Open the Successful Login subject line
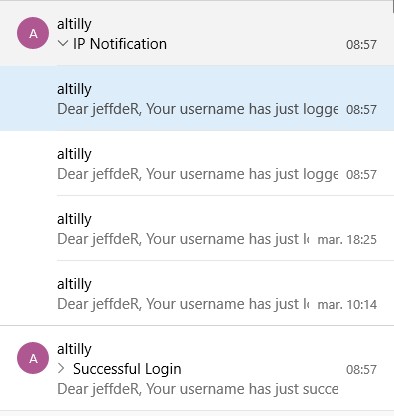 pyautogui.click(x=127, y=369)
